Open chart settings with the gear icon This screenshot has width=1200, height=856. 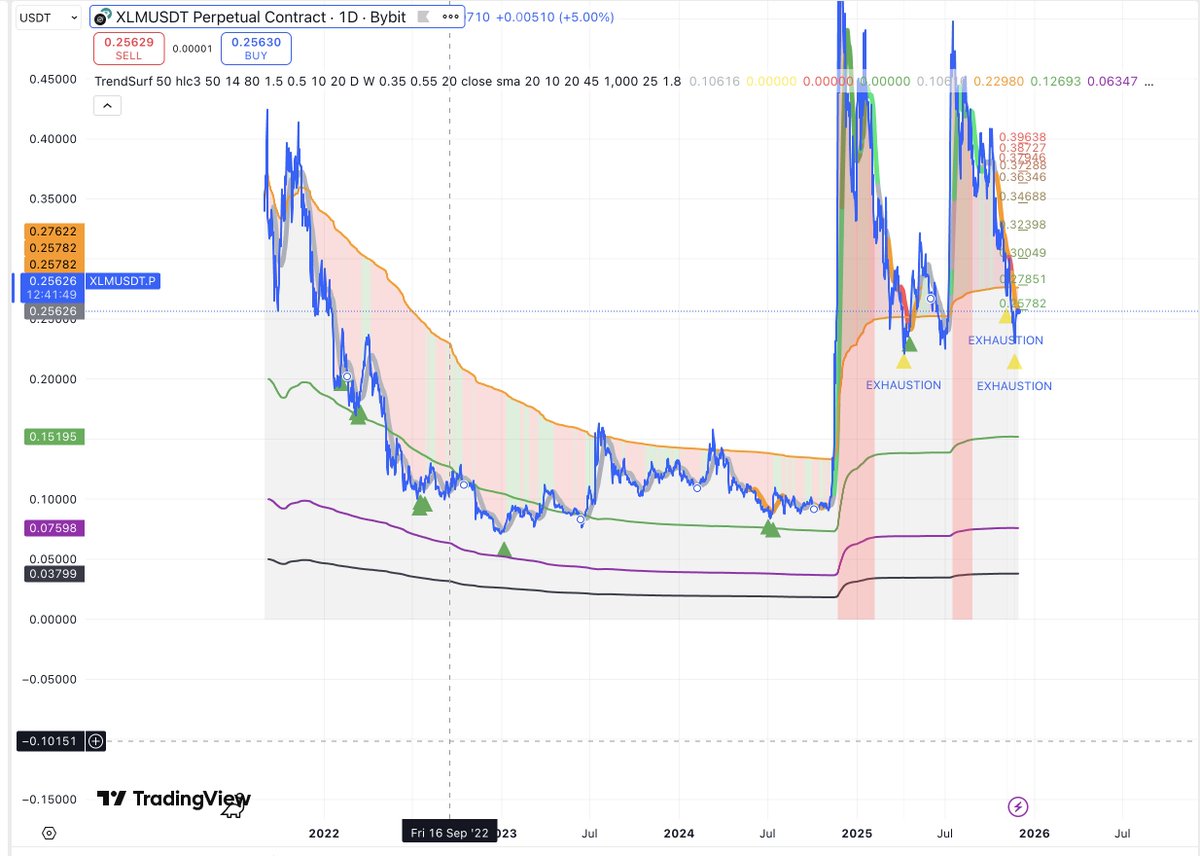click(x=48, y=832)
